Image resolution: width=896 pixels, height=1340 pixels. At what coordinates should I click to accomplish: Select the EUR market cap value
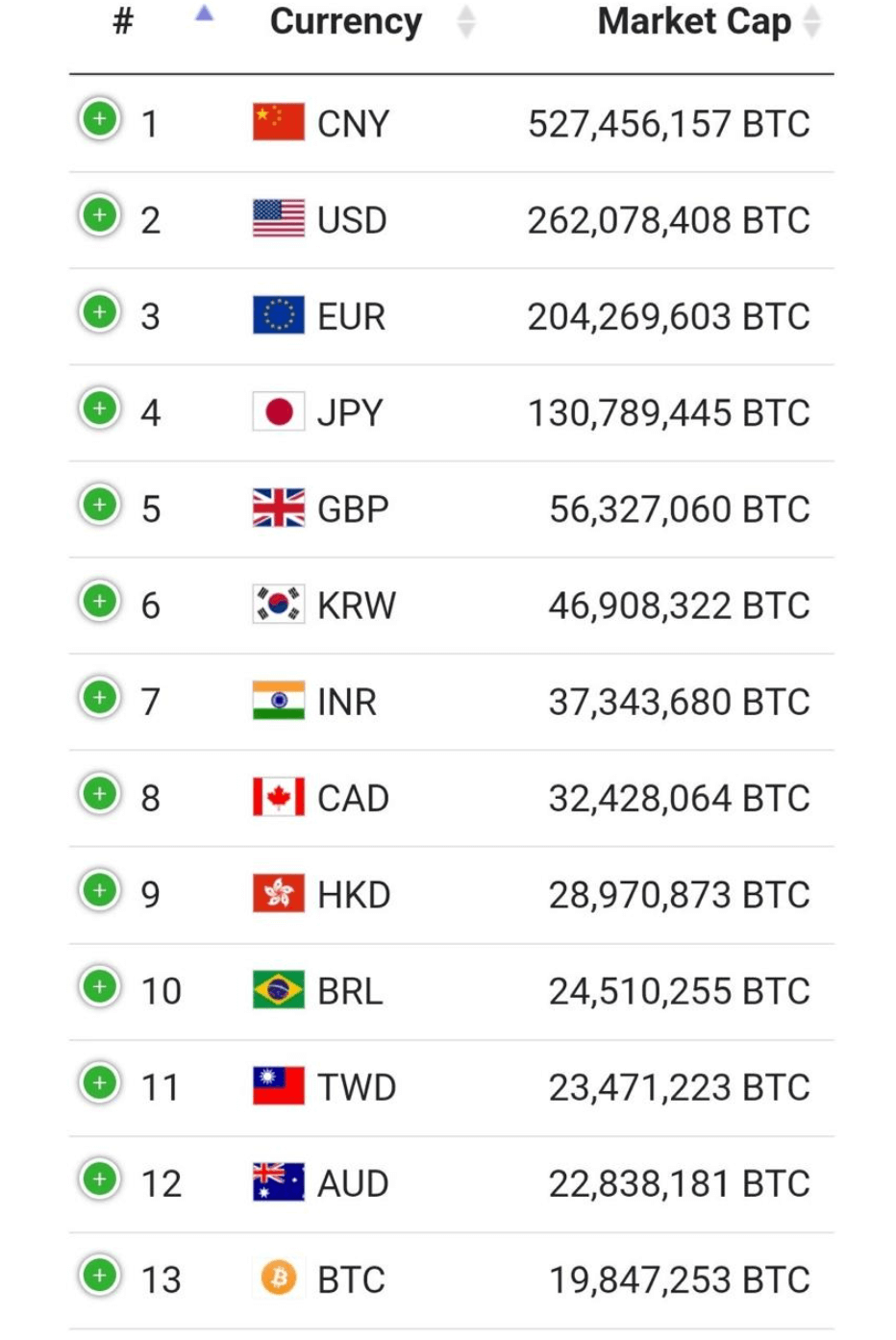tap(668, 316)
